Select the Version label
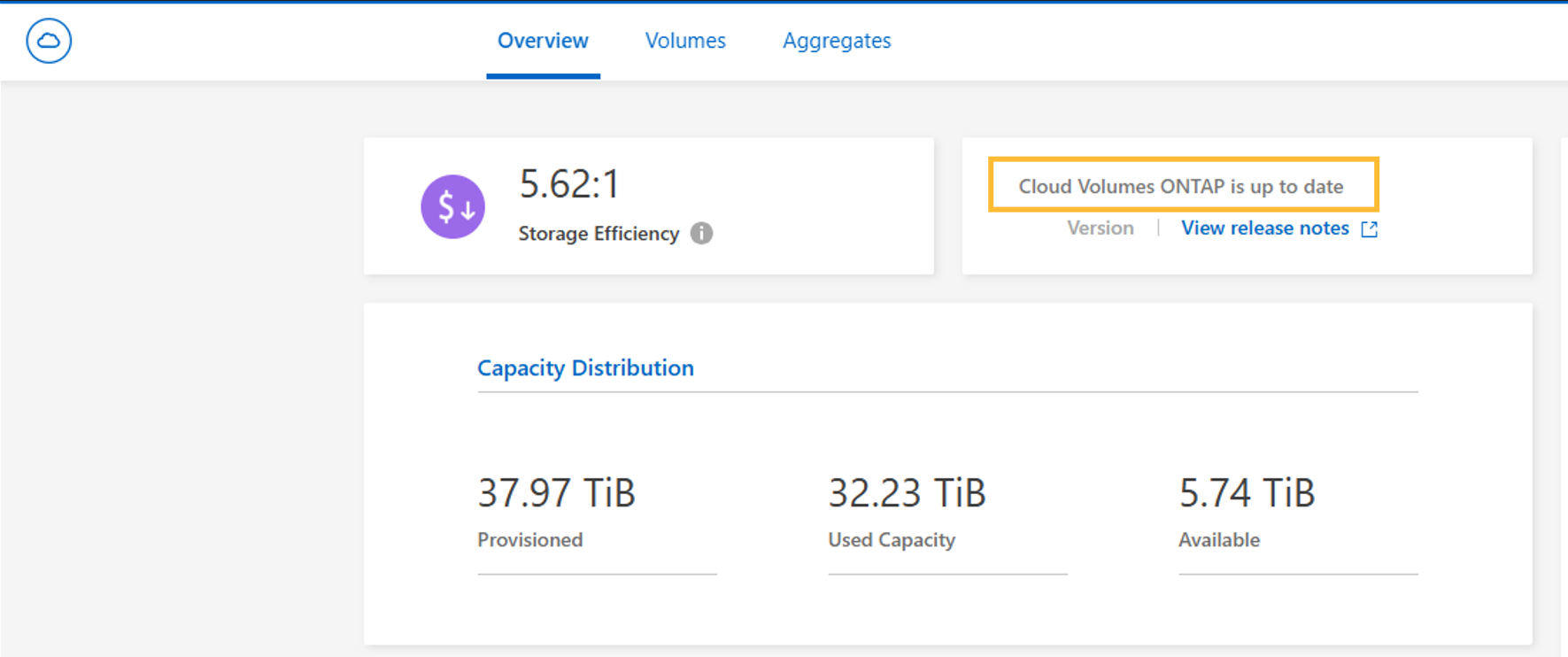Screen dimensions: 1568x657 click(x=1100, y=228)
